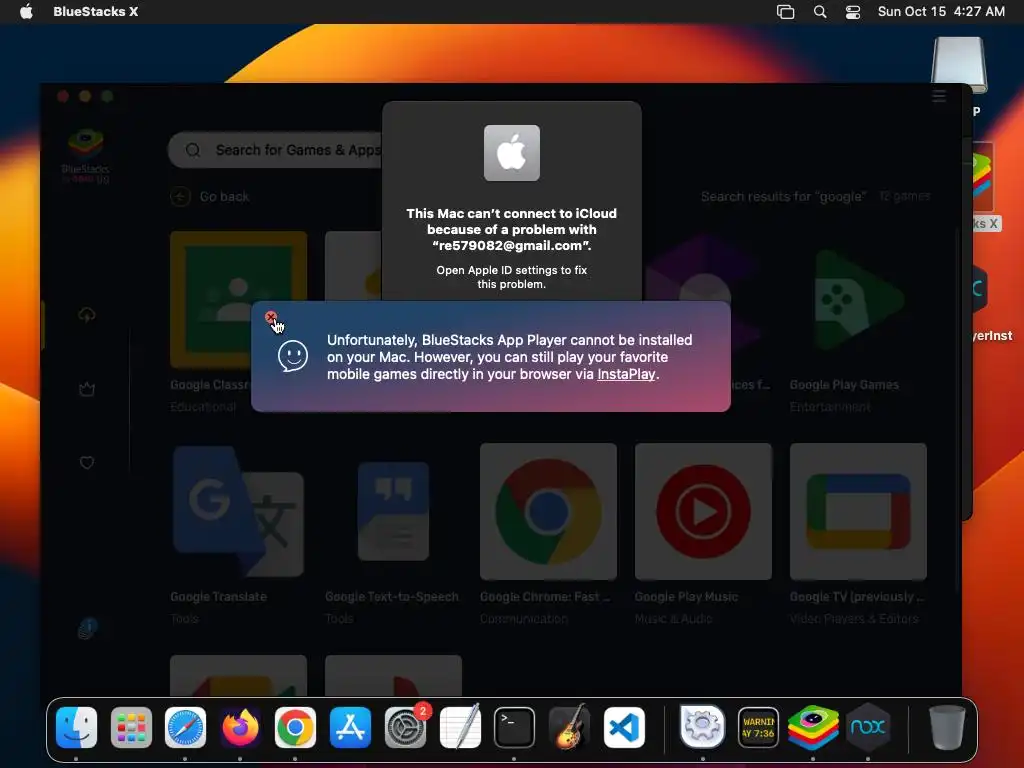Close the BlueStacks notification with red X
The width and height of the screenshot is (1024, 768).
click(x=270, y=317)
